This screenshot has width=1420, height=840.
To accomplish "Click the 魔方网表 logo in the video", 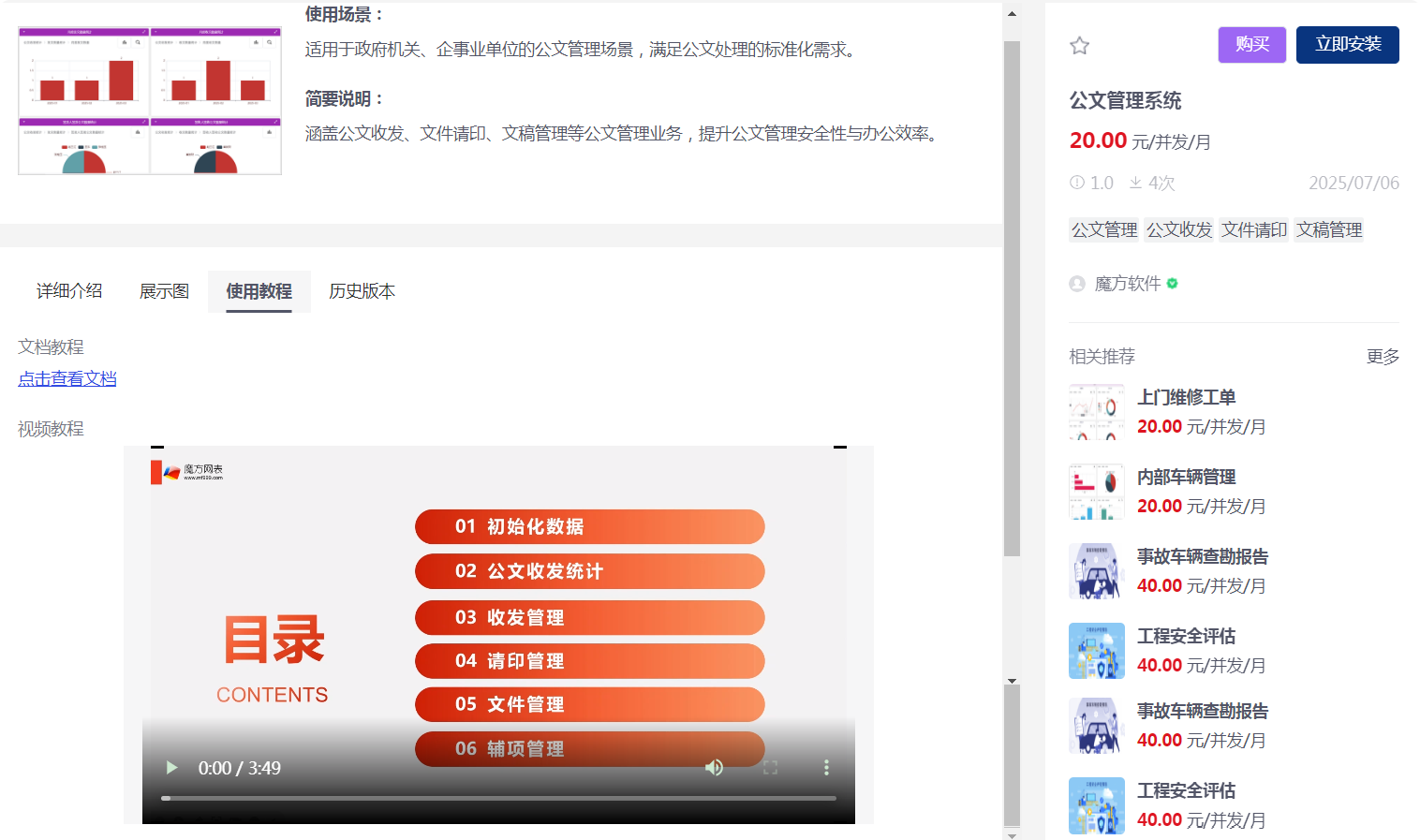I will [187, 471].
